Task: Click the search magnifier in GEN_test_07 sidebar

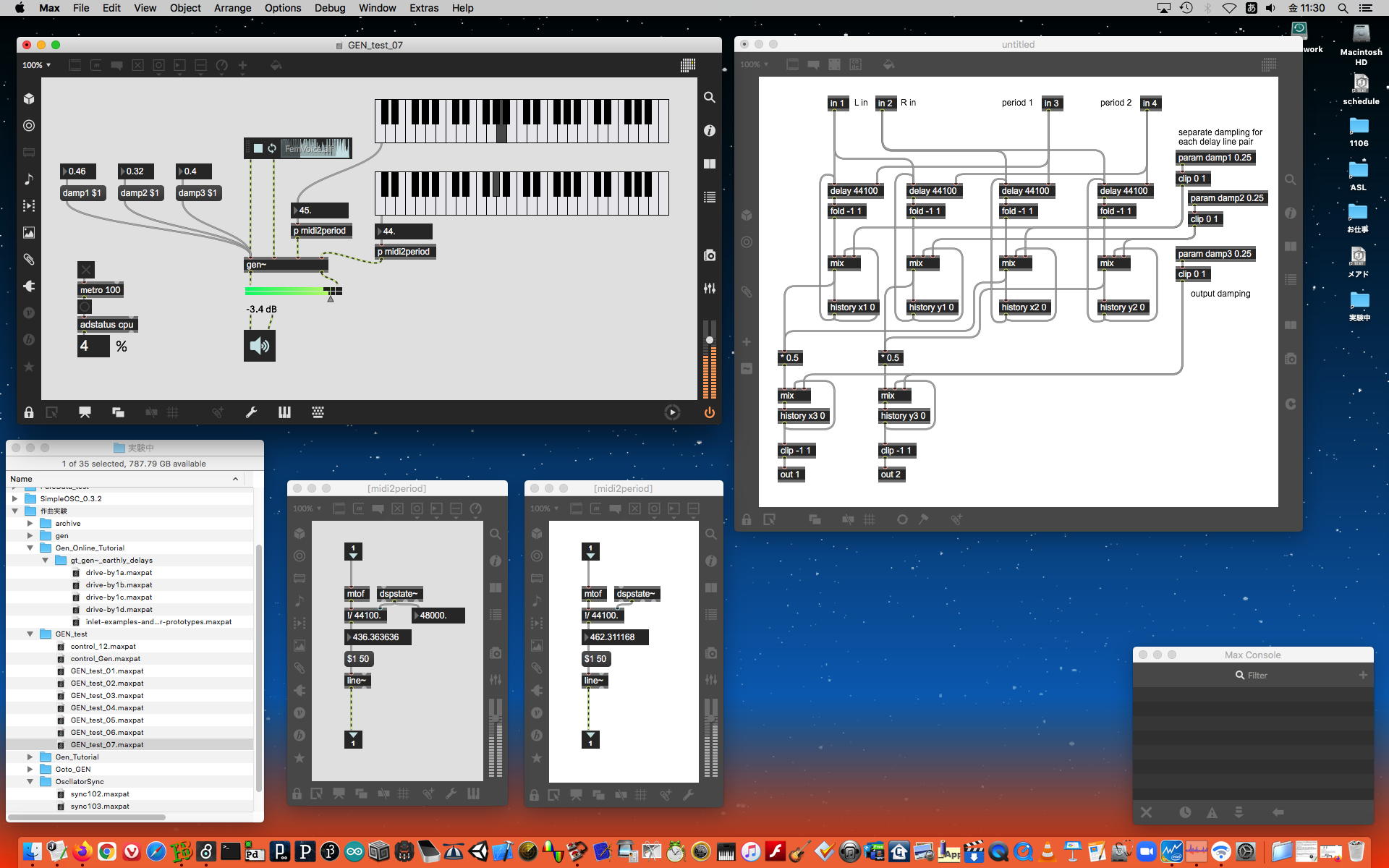Action: pyautogui.click(x=710, y=97)
